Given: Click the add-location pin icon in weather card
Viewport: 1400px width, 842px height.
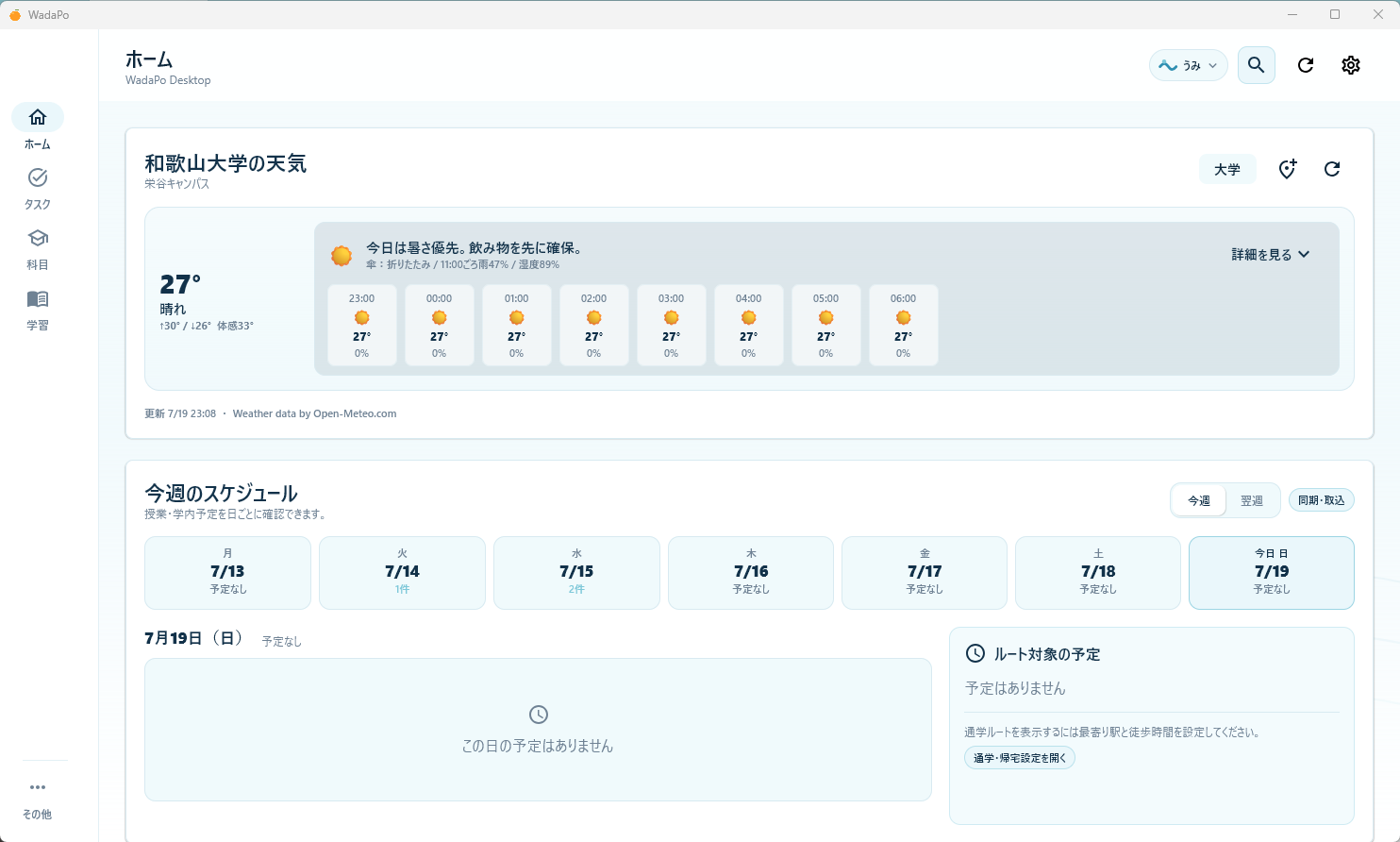Looking at the screenshot, I should (1288, 169).
